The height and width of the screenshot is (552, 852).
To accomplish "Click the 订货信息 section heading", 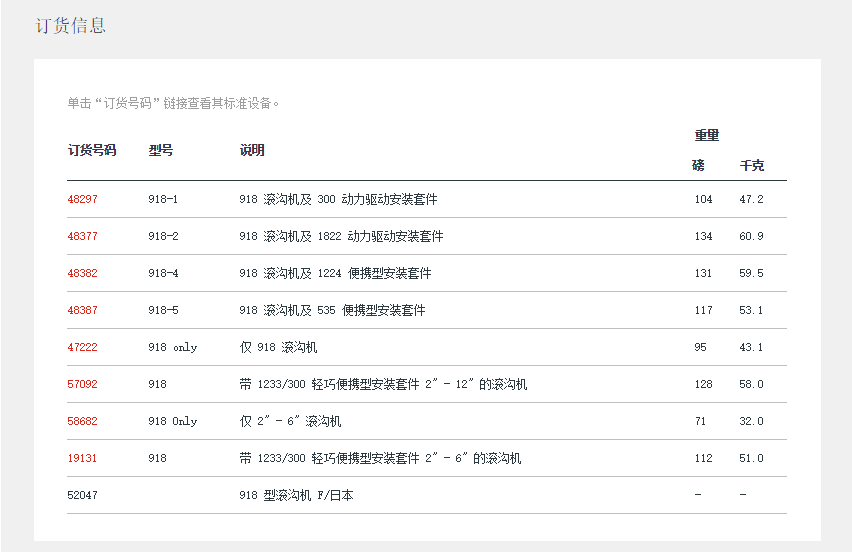I will (70, 26).
